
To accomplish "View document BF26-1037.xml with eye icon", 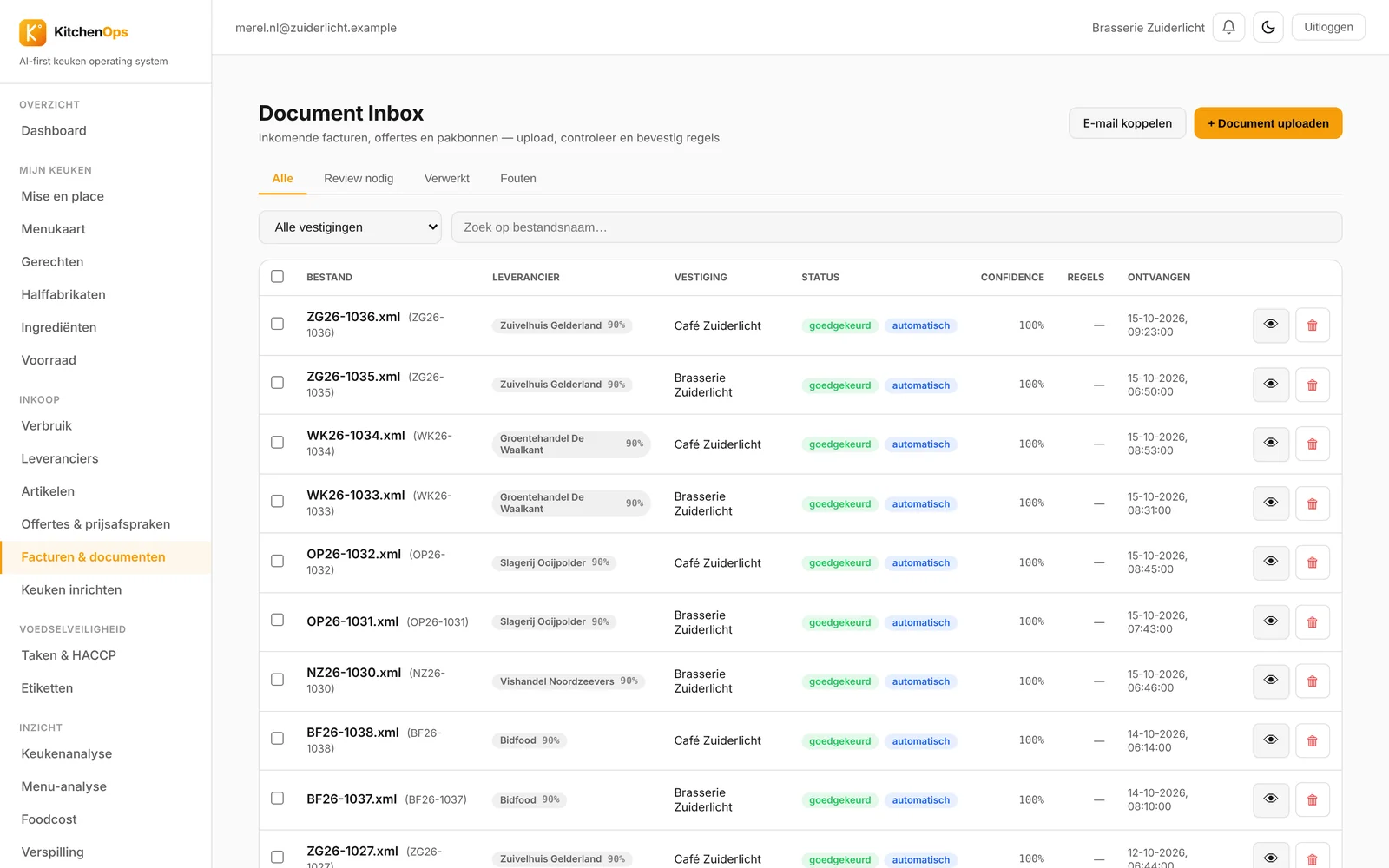I will tap(1271, 799).
